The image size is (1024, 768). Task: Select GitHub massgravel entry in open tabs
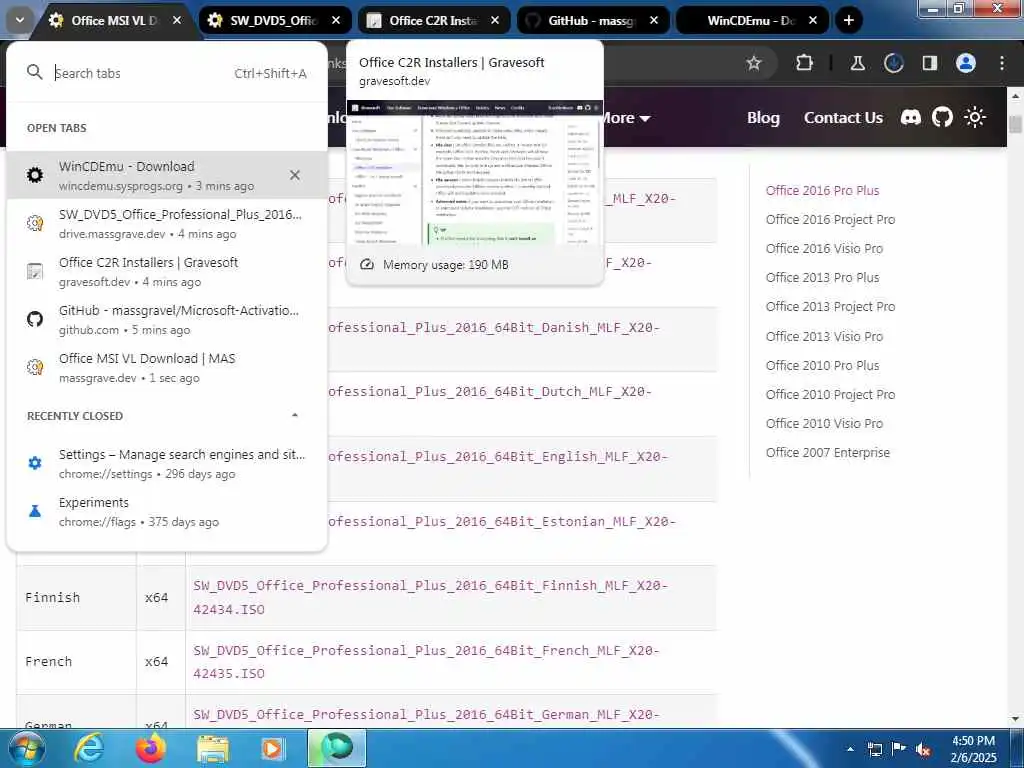(x=167, y=319)
